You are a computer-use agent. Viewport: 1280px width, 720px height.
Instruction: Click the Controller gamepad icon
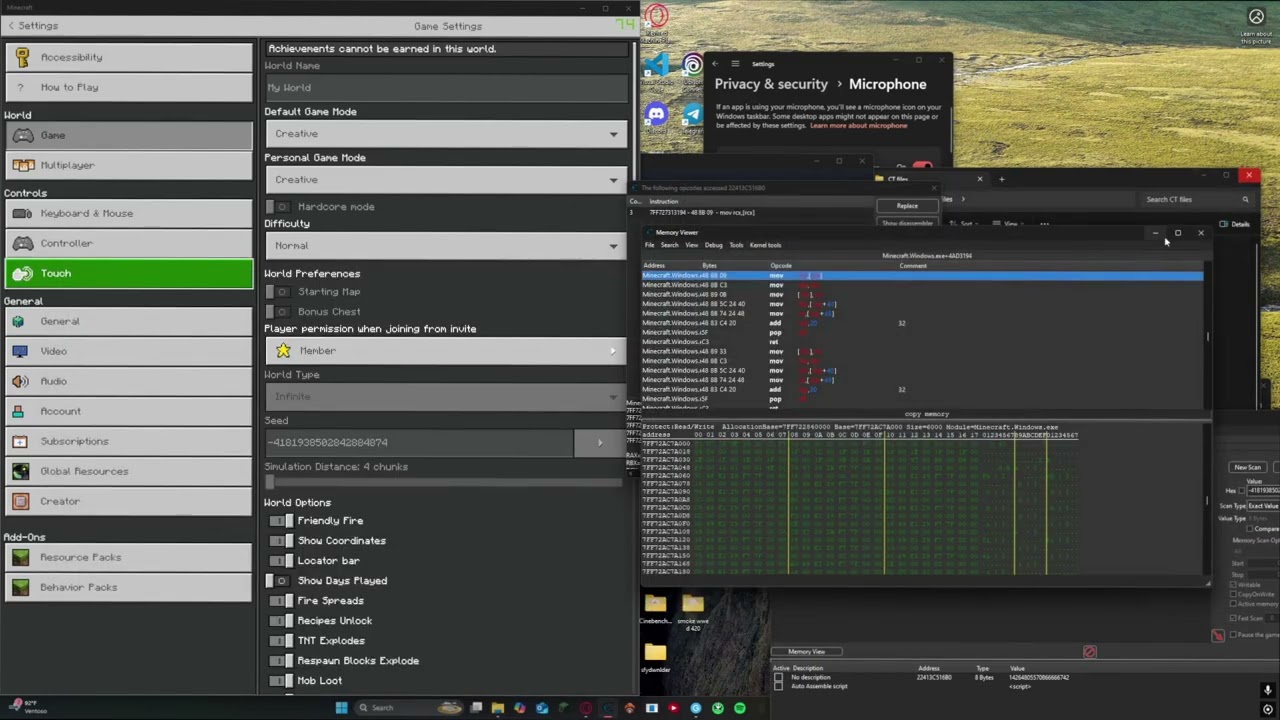(x=22, y=243)
